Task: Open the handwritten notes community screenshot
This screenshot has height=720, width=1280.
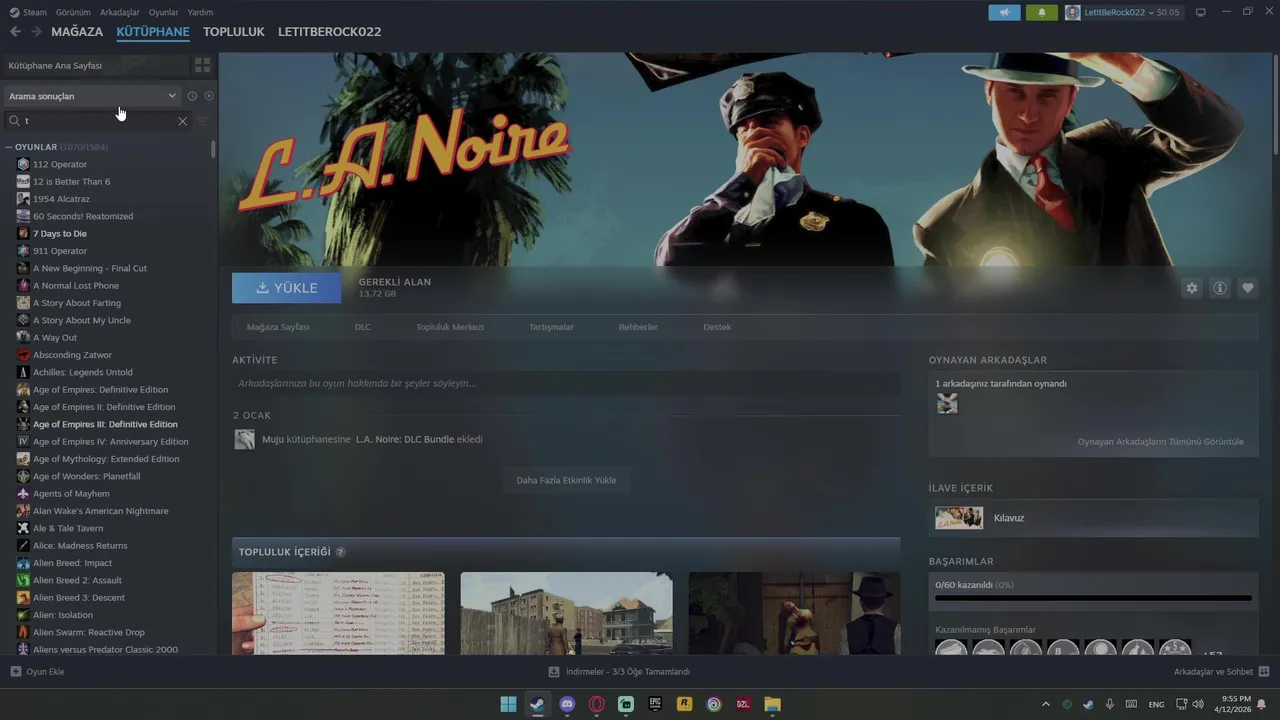Action: pyautogui.click(x=338, y=613)
